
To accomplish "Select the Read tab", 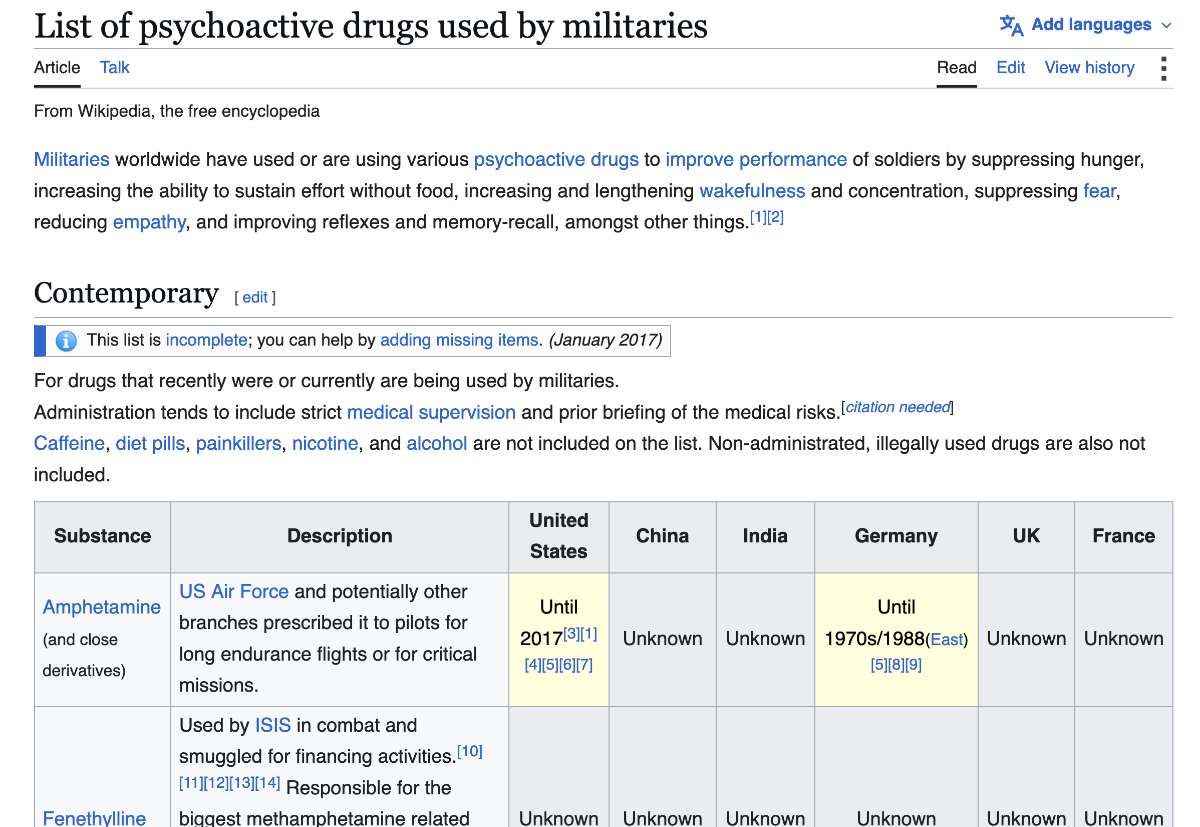I will 956,68.
